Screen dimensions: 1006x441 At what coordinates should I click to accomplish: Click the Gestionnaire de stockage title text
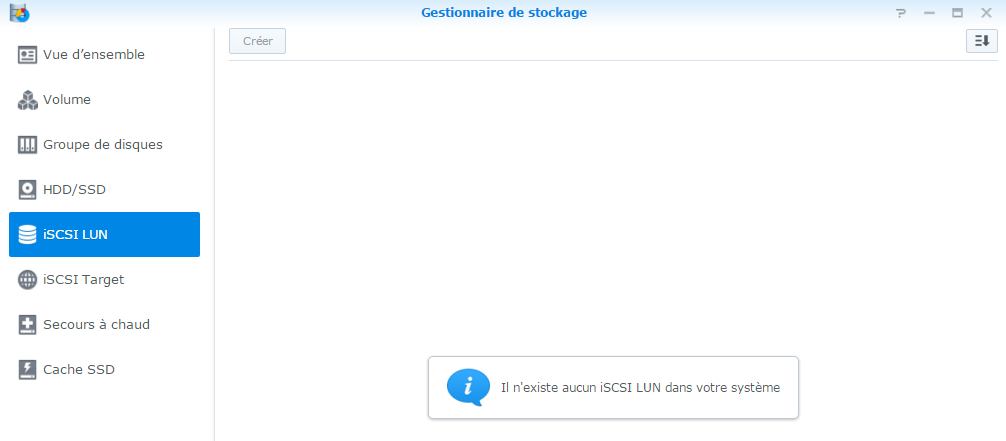[x=504, y=12]
